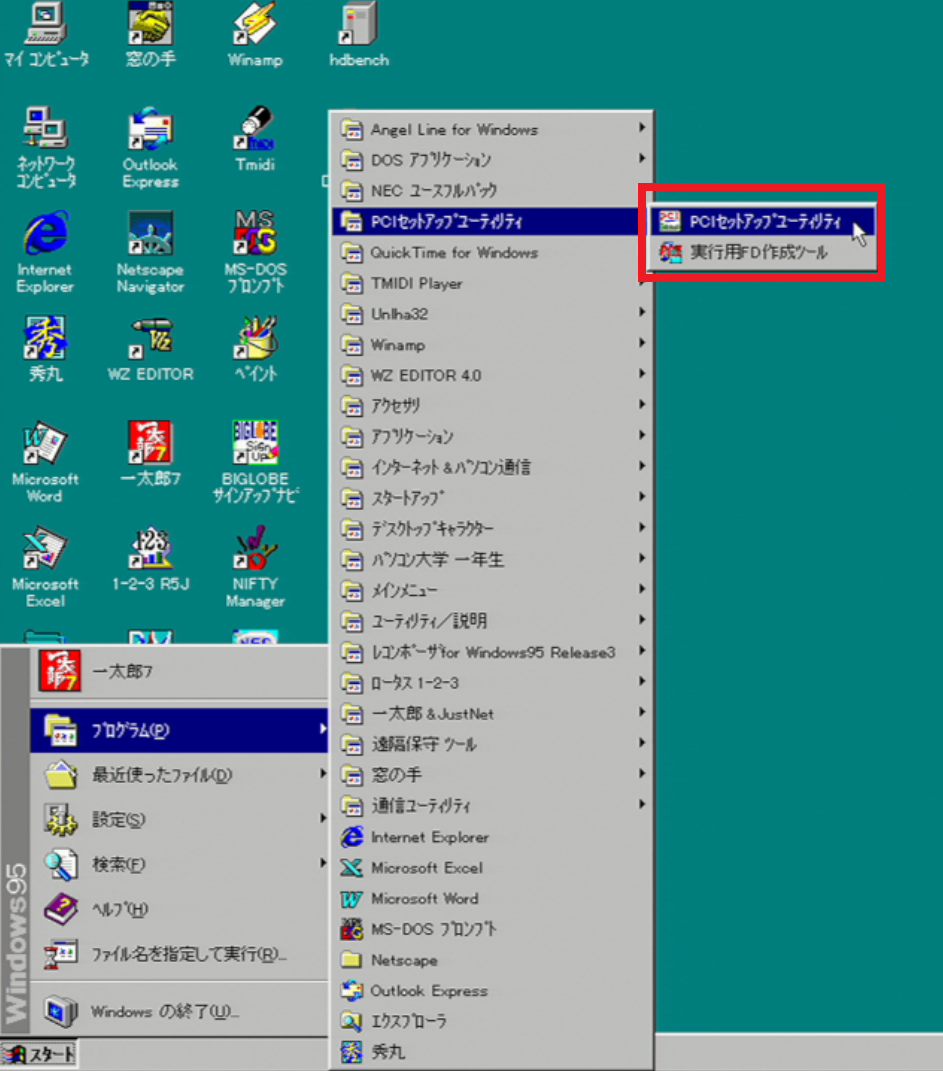This screenshot has width=943, height=1071.
Task: Expand the プログラム(P) Start menu item
Action: pos(179,730)
